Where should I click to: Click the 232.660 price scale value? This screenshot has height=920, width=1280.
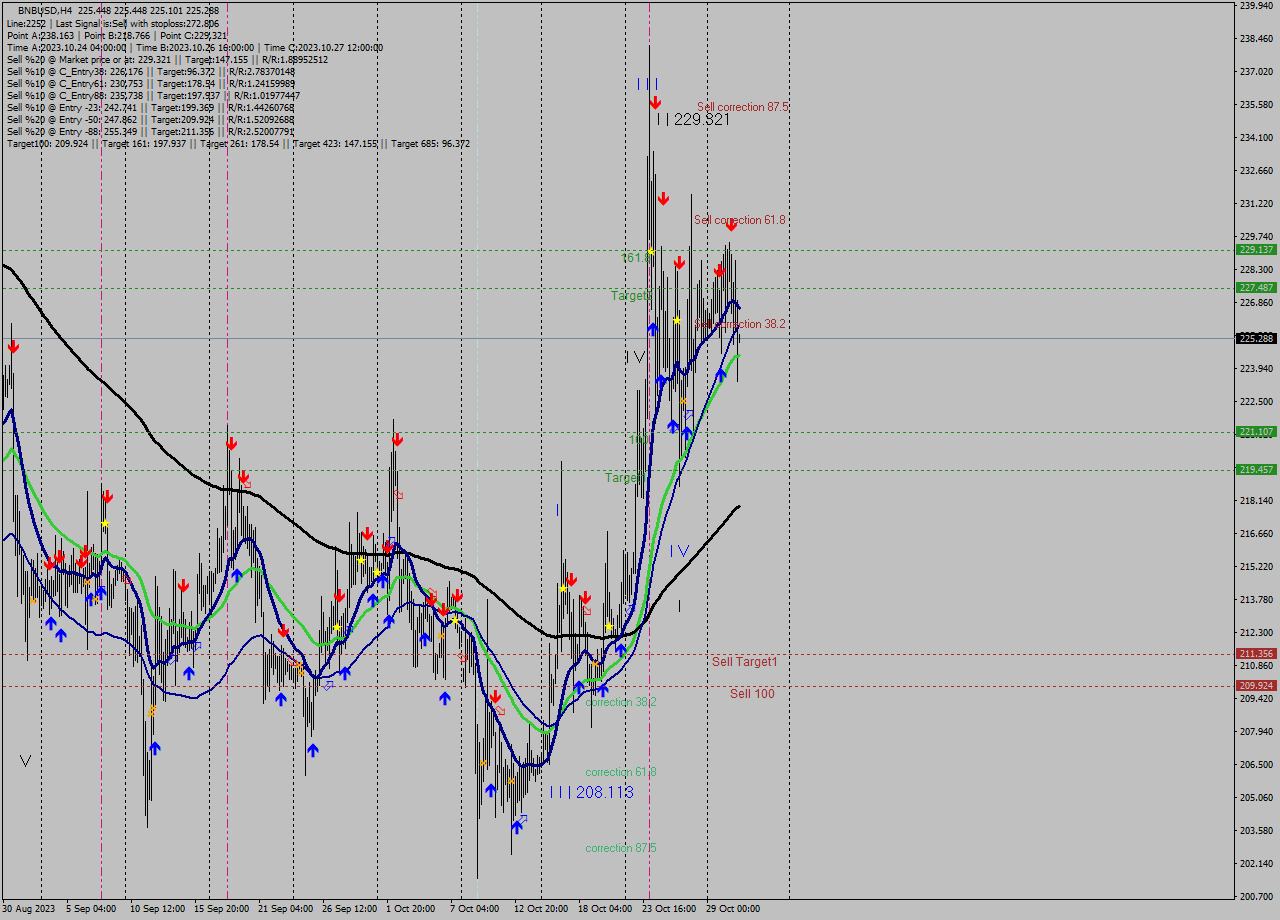[x=1256, y=170]
